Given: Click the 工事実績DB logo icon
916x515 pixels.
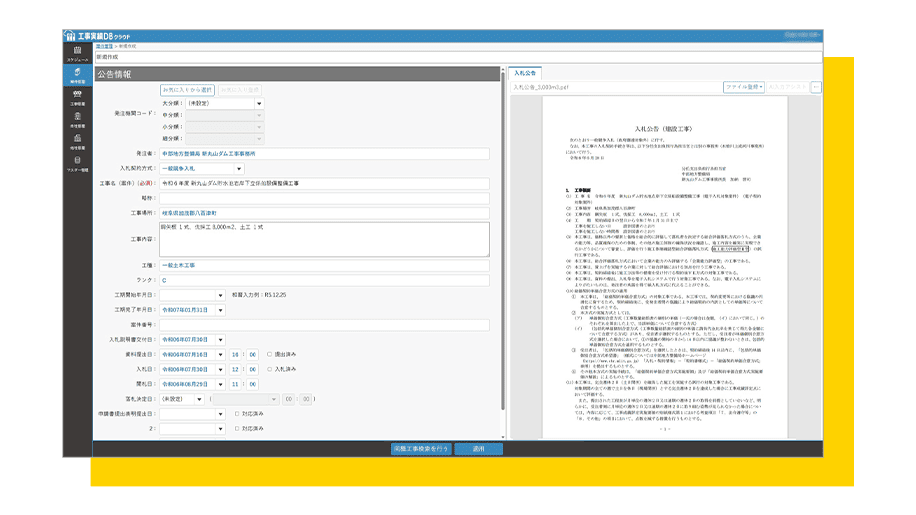Looking at the screenshot, I should (70, 35).
